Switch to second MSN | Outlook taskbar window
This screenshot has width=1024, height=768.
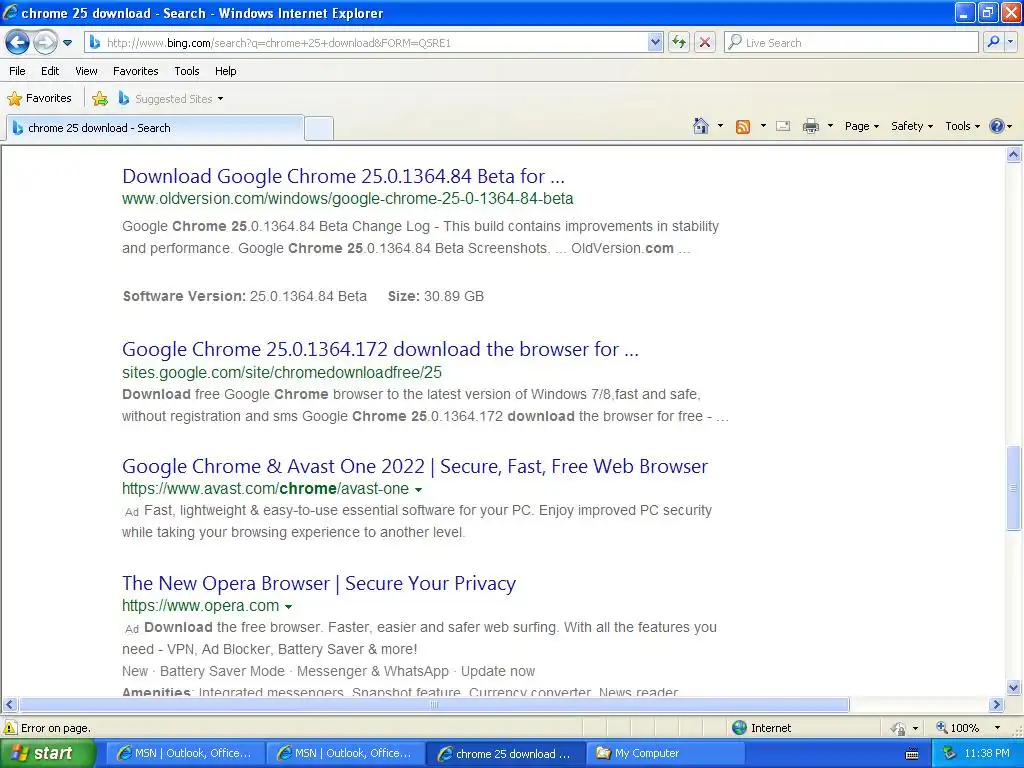click(x=345, y=753)
